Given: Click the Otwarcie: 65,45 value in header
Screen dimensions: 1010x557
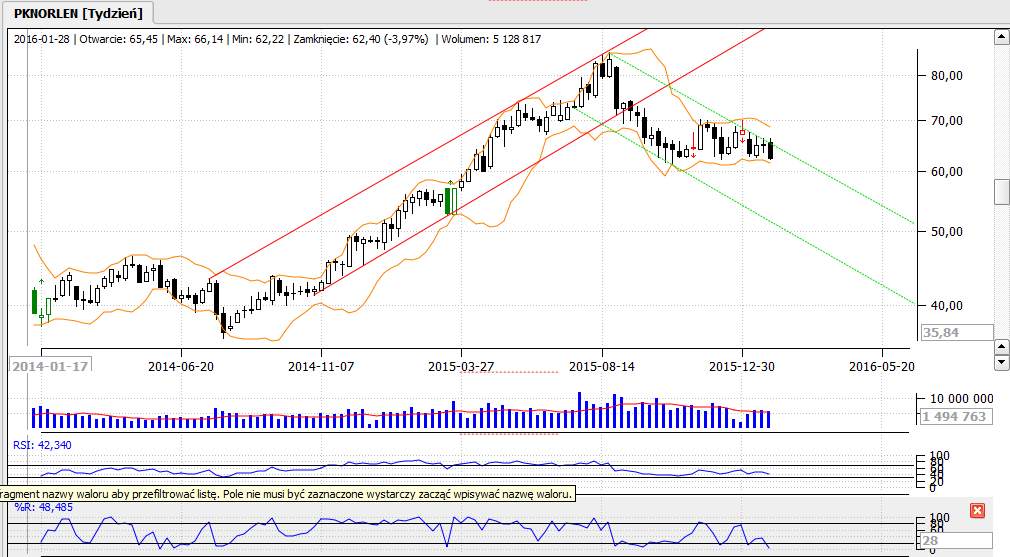Looking at the screenshot, I should pos(119,39).
